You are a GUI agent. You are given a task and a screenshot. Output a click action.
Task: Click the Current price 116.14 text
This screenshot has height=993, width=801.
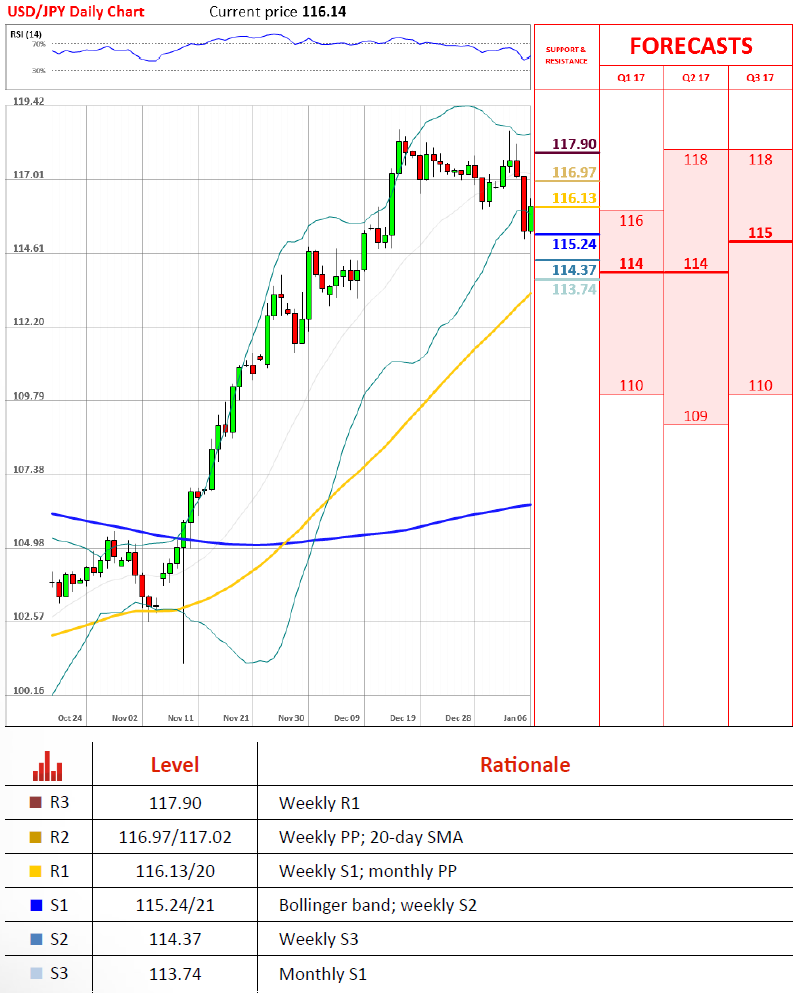(277, 11)
